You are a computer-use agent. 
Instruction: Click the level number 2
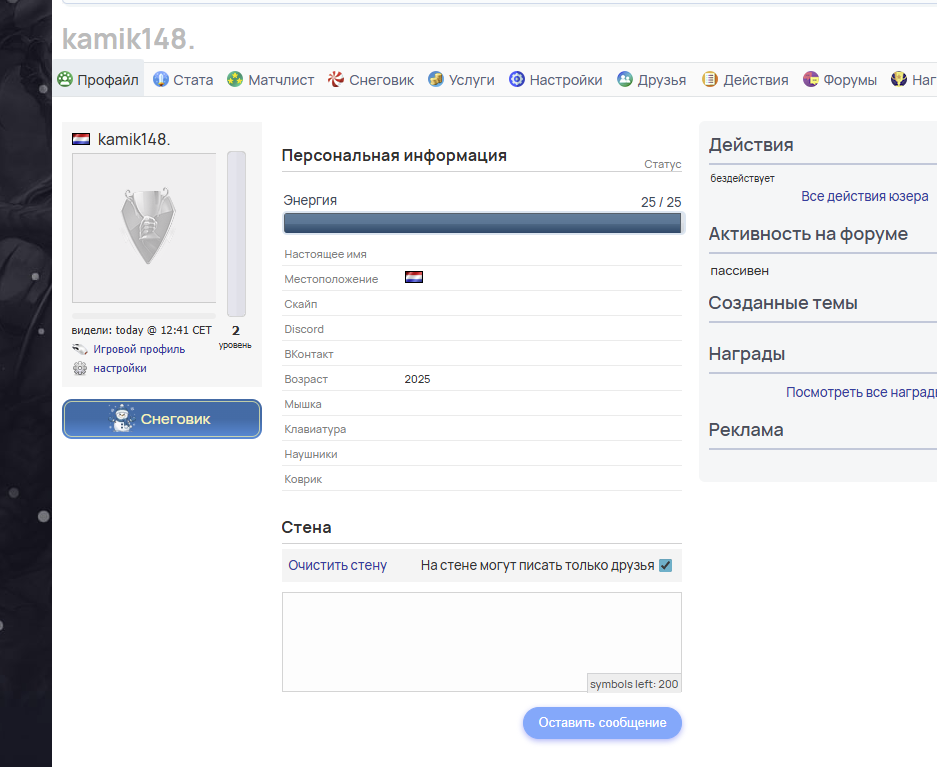(x=235, y=331)
